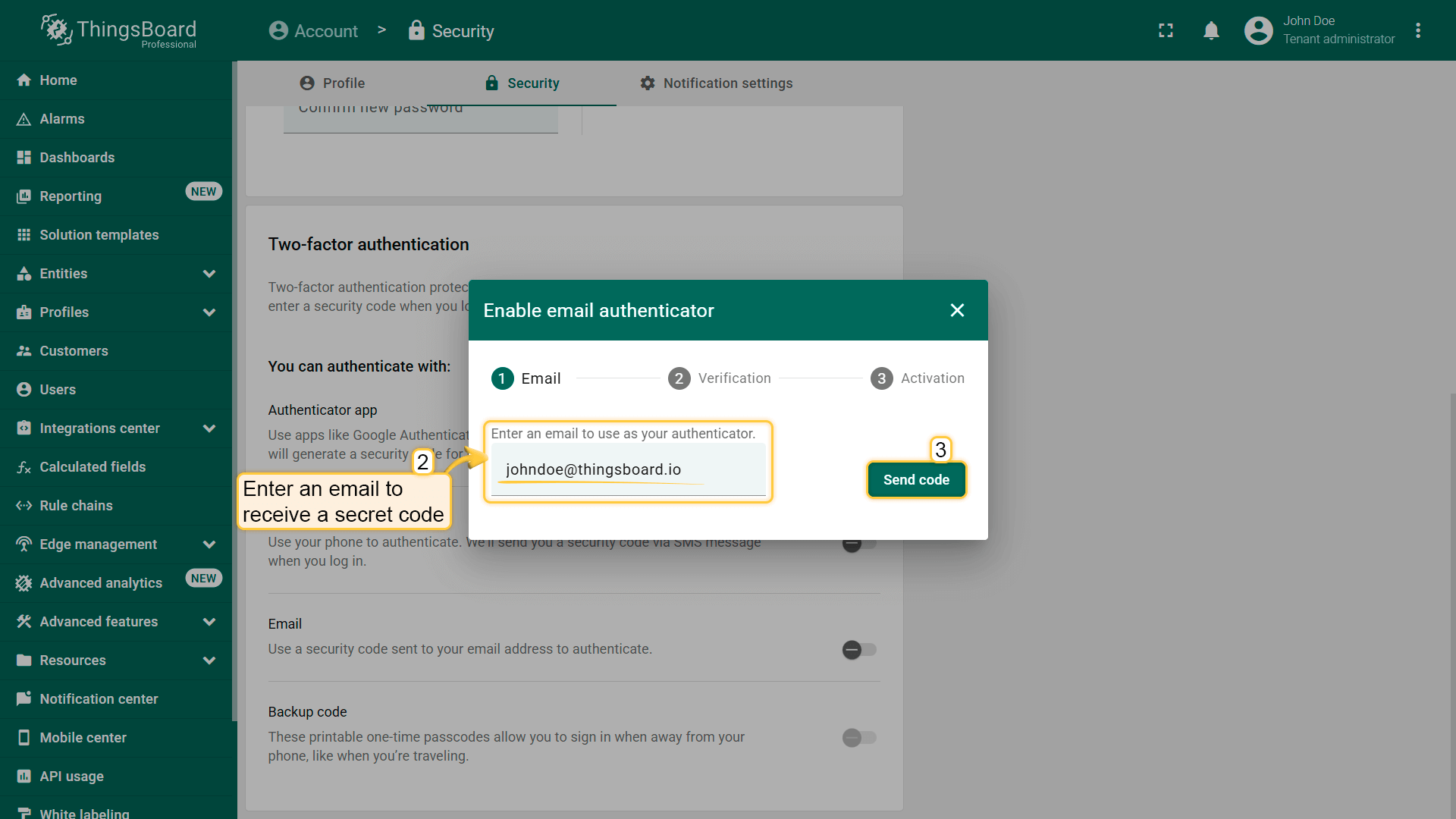Open Rule chains in sidebar

76,506
